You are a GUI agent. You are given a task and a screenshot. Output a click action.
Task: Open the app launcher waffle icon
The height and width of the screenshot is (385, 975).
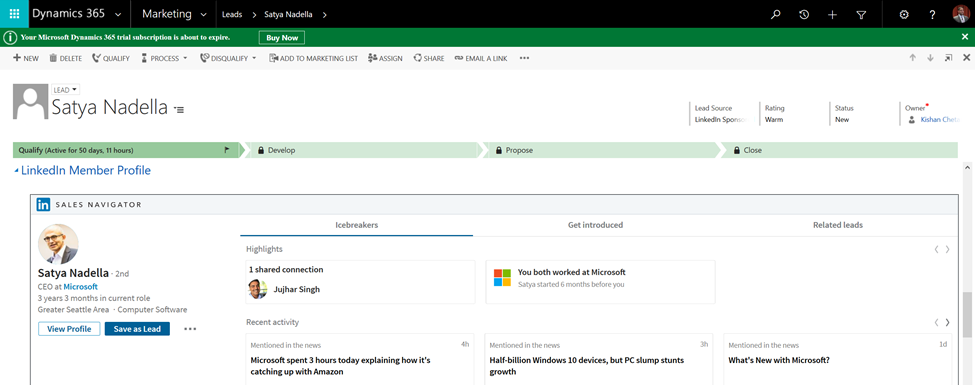[x=14, y=14]
